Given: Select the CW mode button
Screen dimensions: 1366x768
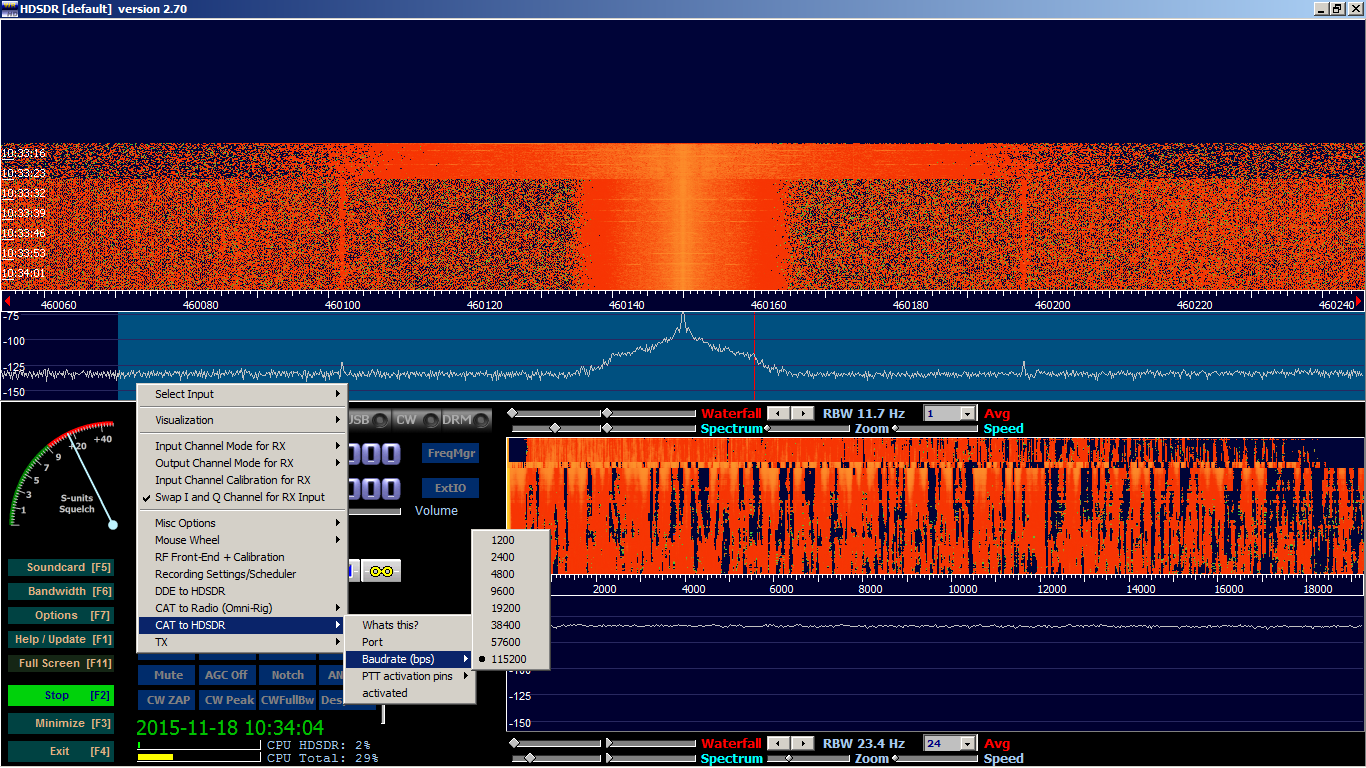Looking at the screenshot, I should pos(417,420).
